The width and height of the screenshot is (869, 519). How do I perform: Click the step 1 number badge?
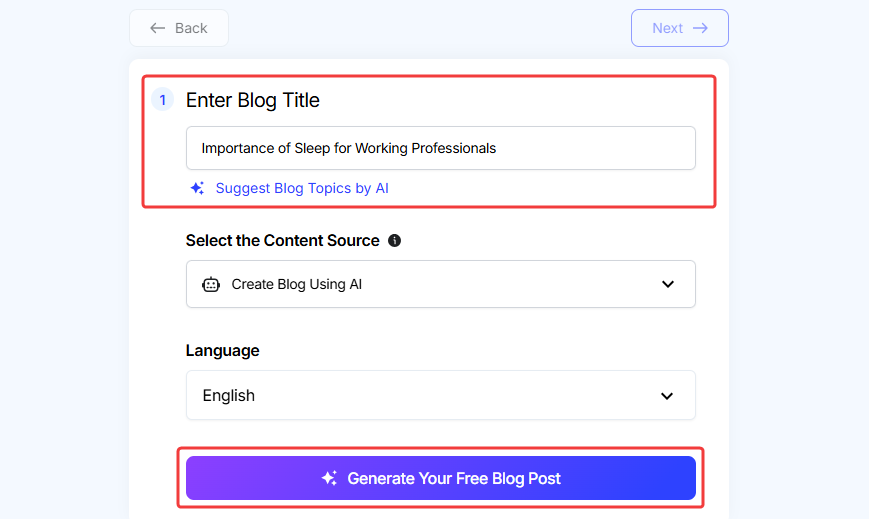coord(163,100)
